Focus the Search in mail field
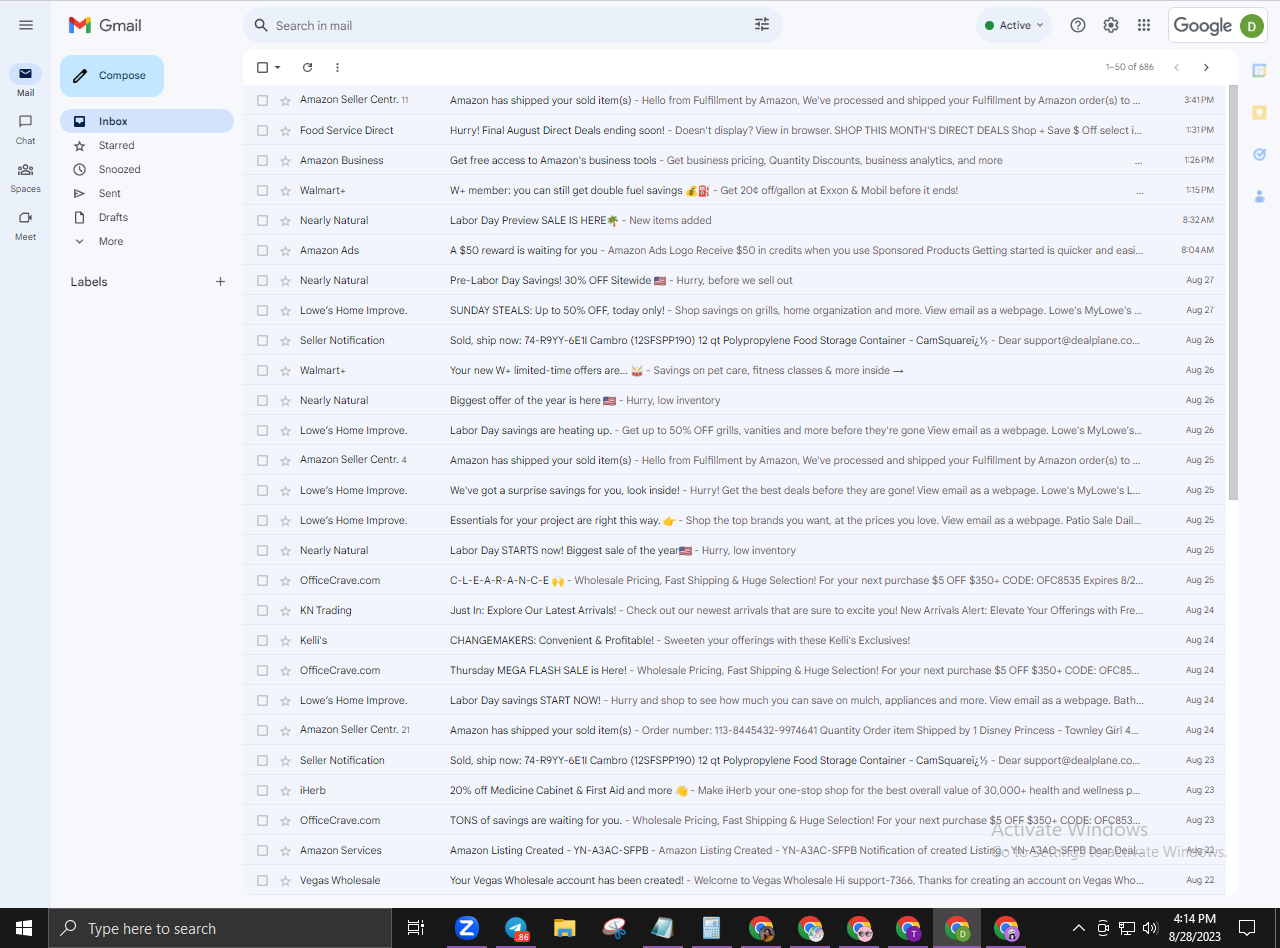The width and height of the screenshot is (1280, 948). 512,25
